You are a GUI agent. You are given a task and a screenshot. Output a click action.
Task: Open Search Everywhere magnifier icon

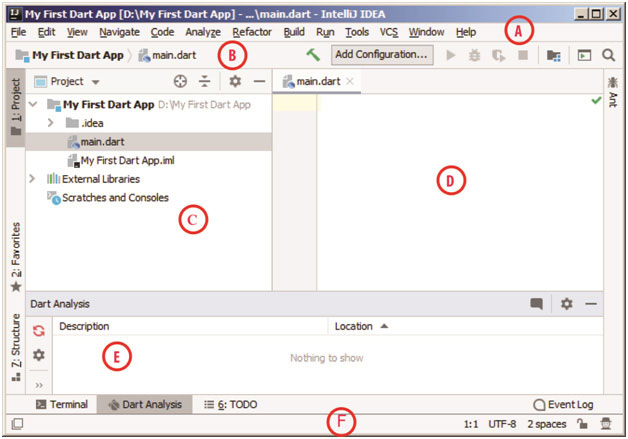tap(608, 55)
